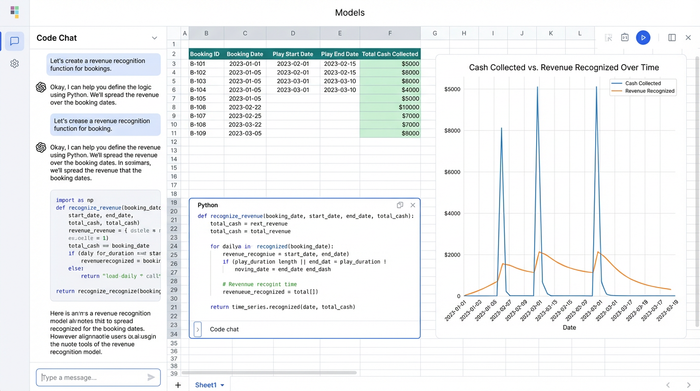The width and height of the screenshot is (700, 391).
Task: Click the message input field
Action: click(x=98, y=377)
